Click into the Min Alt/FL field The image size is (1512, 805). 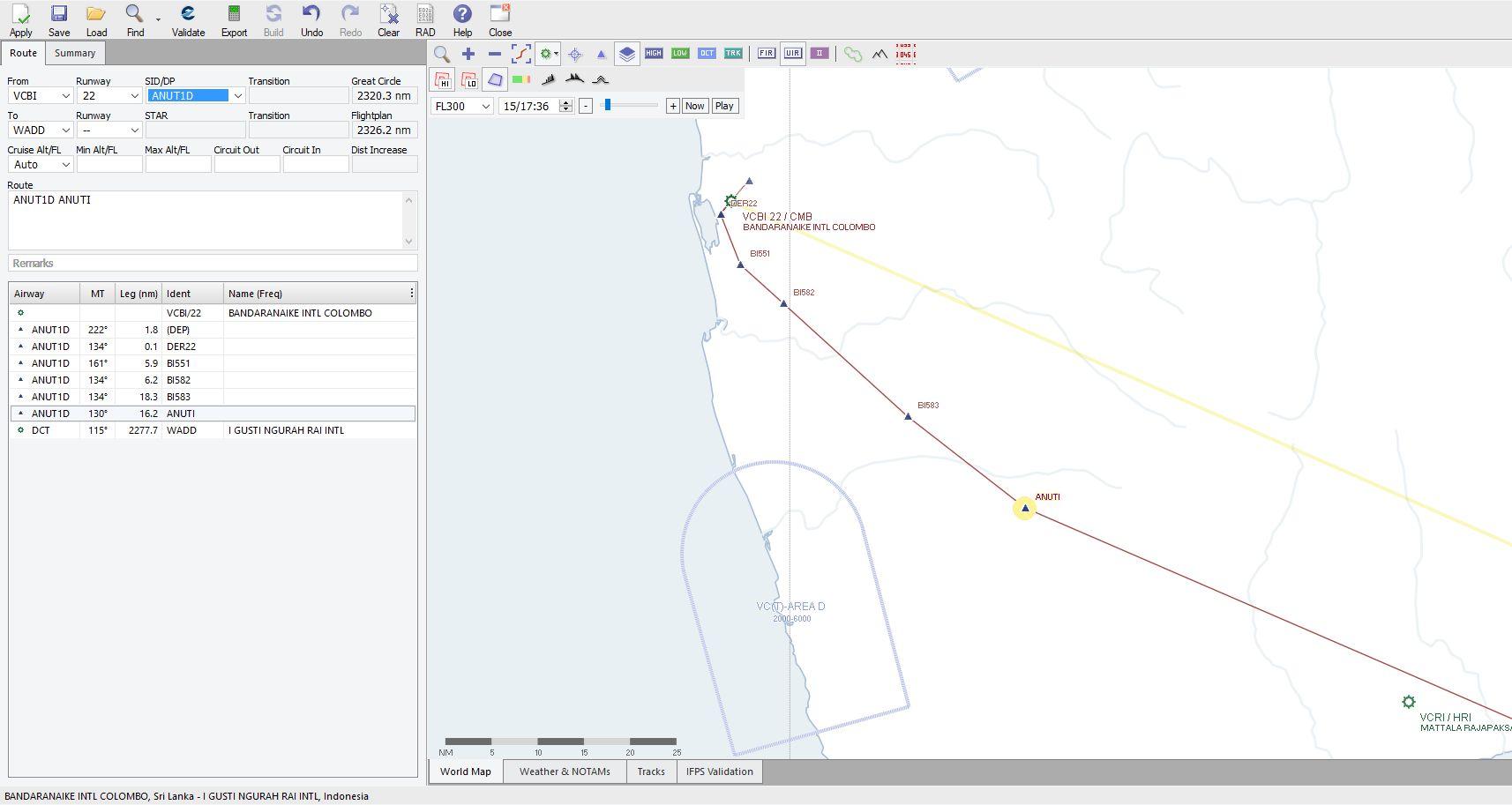109,164
